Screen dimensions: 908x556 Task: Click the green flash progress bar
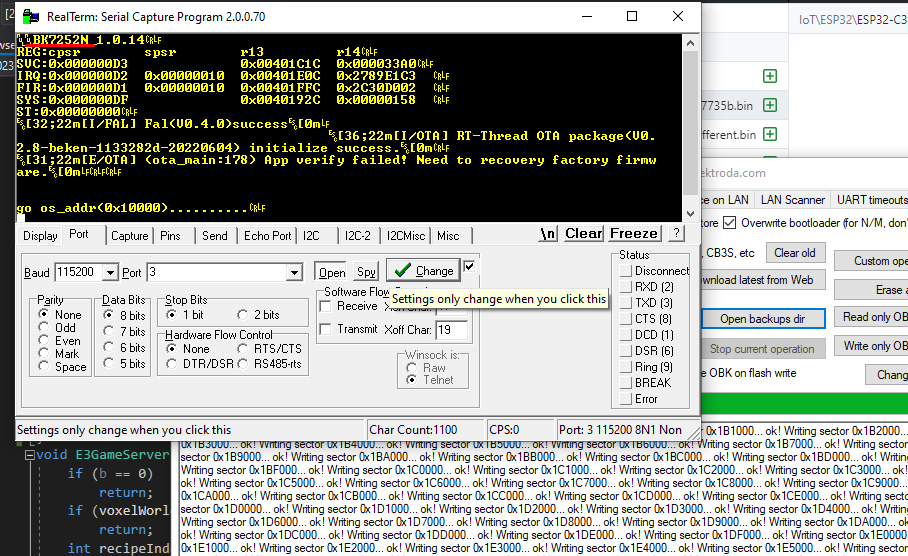click(x=804, y=404)
